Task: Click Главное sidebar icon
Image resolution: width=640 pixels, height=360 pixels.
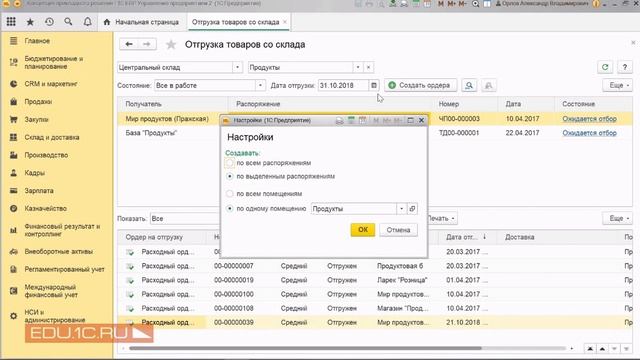Action: tap(13, 41)
